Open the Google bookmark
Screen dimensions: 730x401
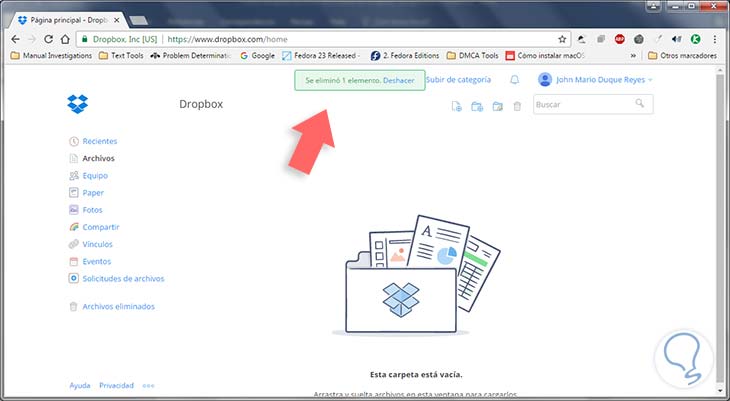pos(257,55)
